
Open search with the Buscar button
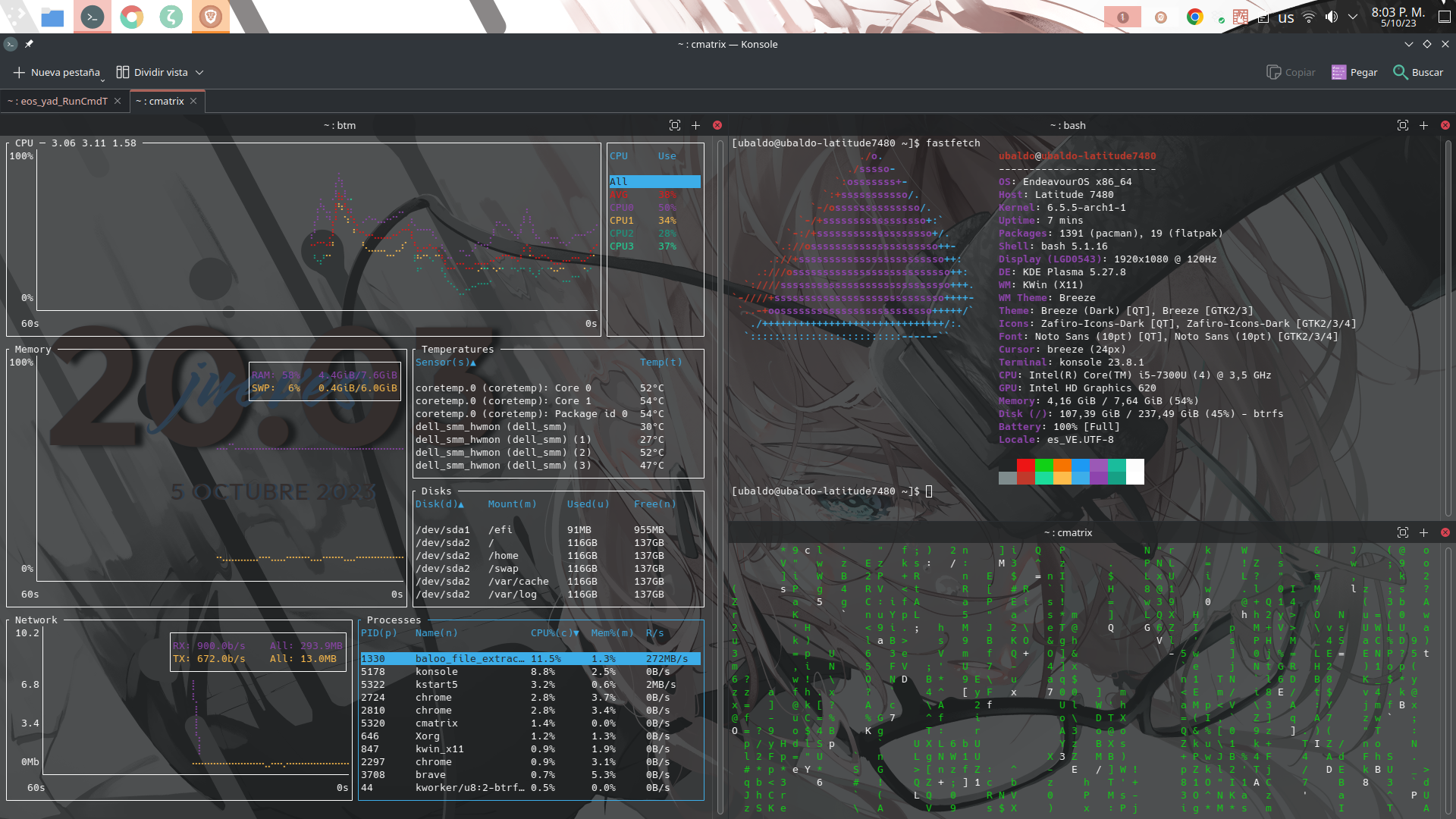[1418, 72]
